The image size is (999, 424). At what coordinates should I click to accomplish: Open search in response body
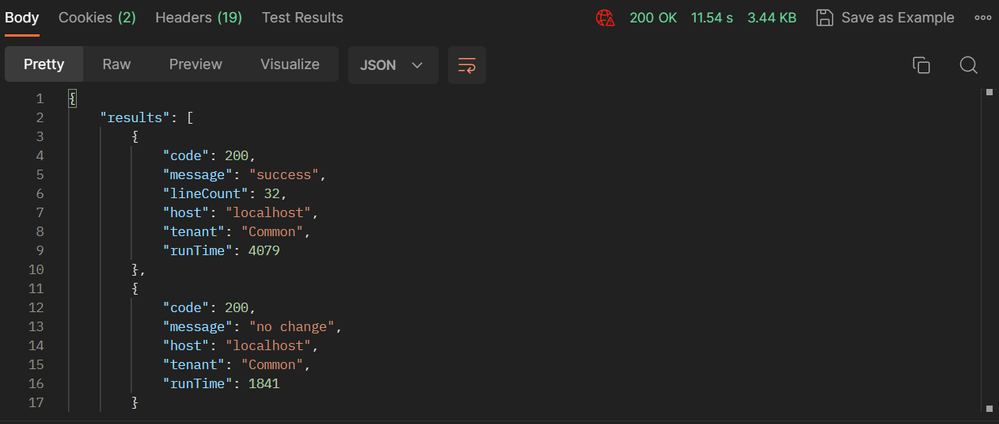click(968, 65)
